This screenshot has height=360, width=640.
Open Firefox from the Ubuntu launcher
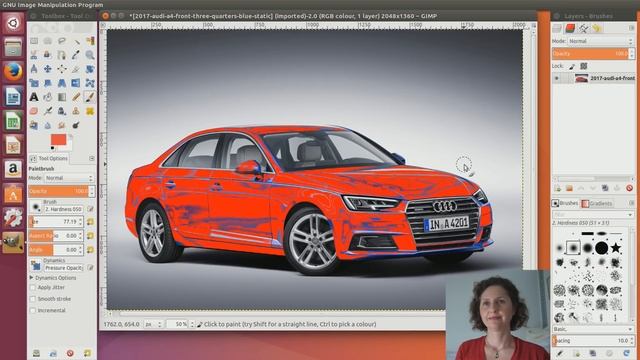click(13, 72)
